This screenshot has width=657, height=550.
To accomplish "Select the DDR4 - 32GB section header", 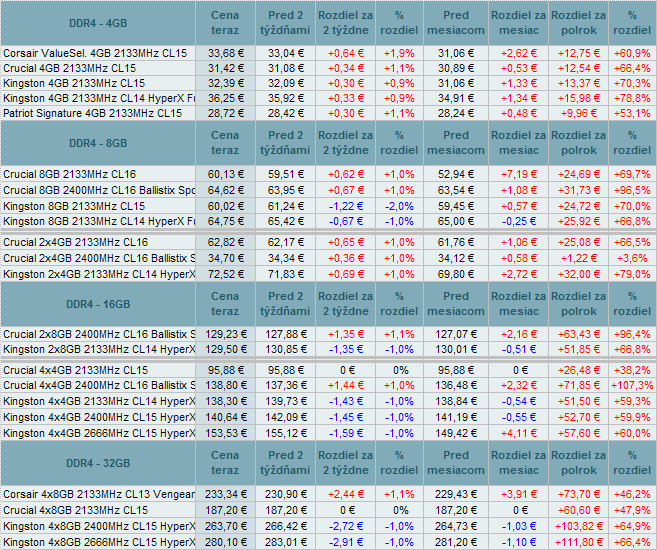I will (98, 463).
